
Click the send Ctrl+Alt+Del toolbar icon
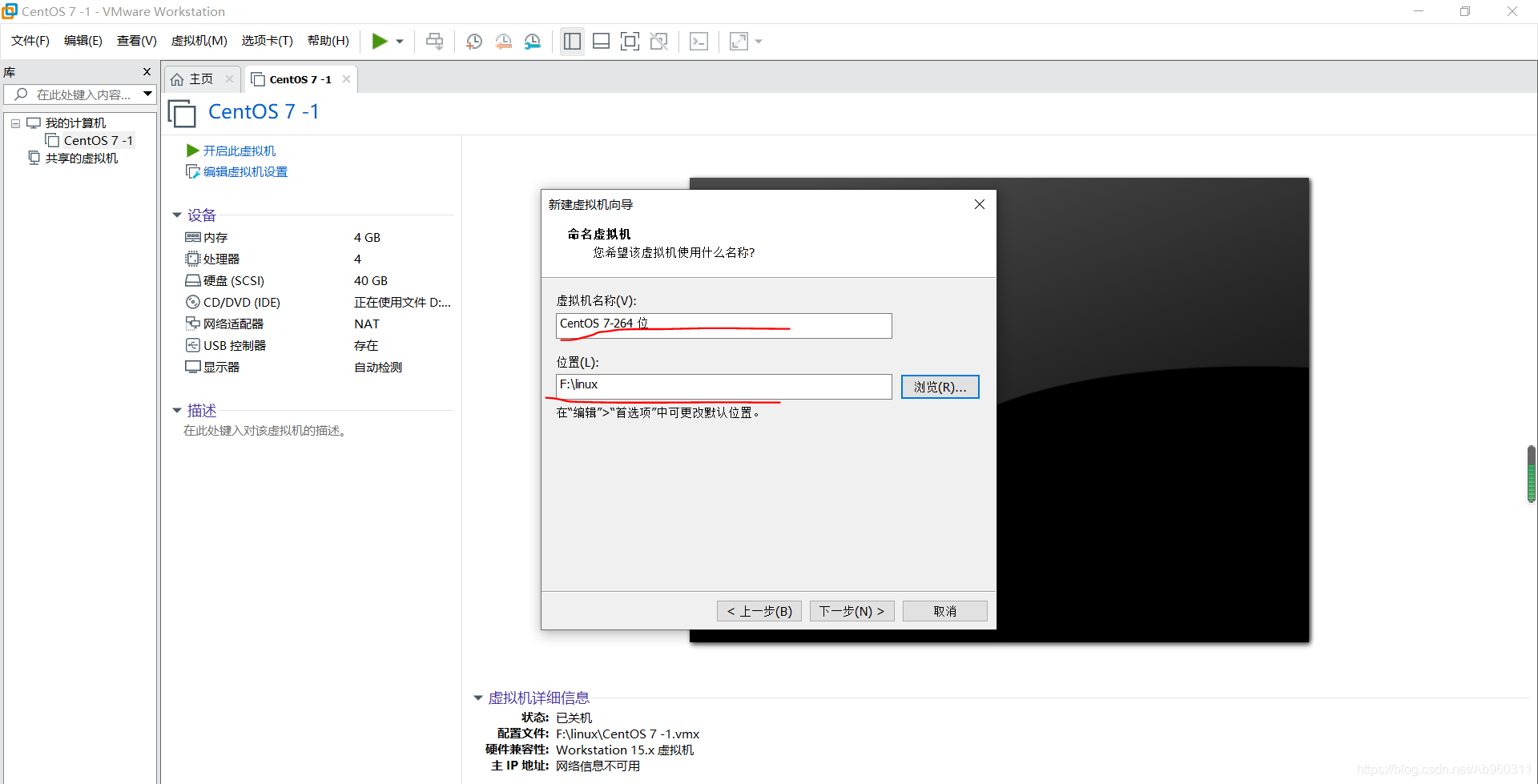(434, 41)
